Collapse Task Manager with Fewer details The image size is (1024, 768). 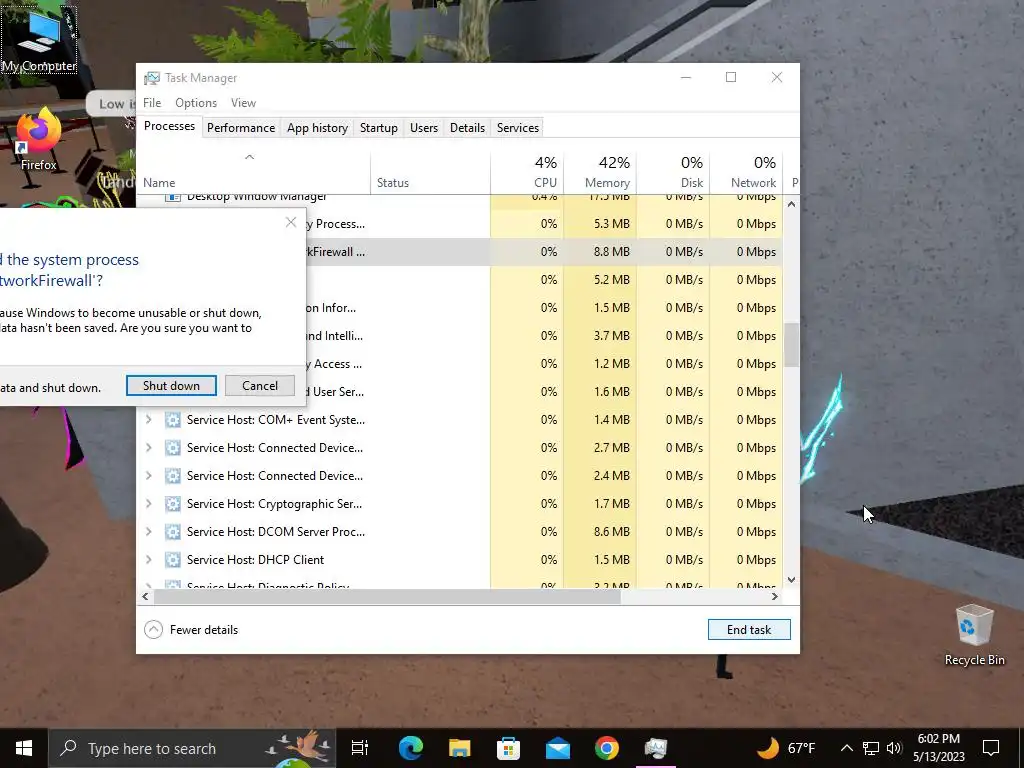[x=191, y=630]
